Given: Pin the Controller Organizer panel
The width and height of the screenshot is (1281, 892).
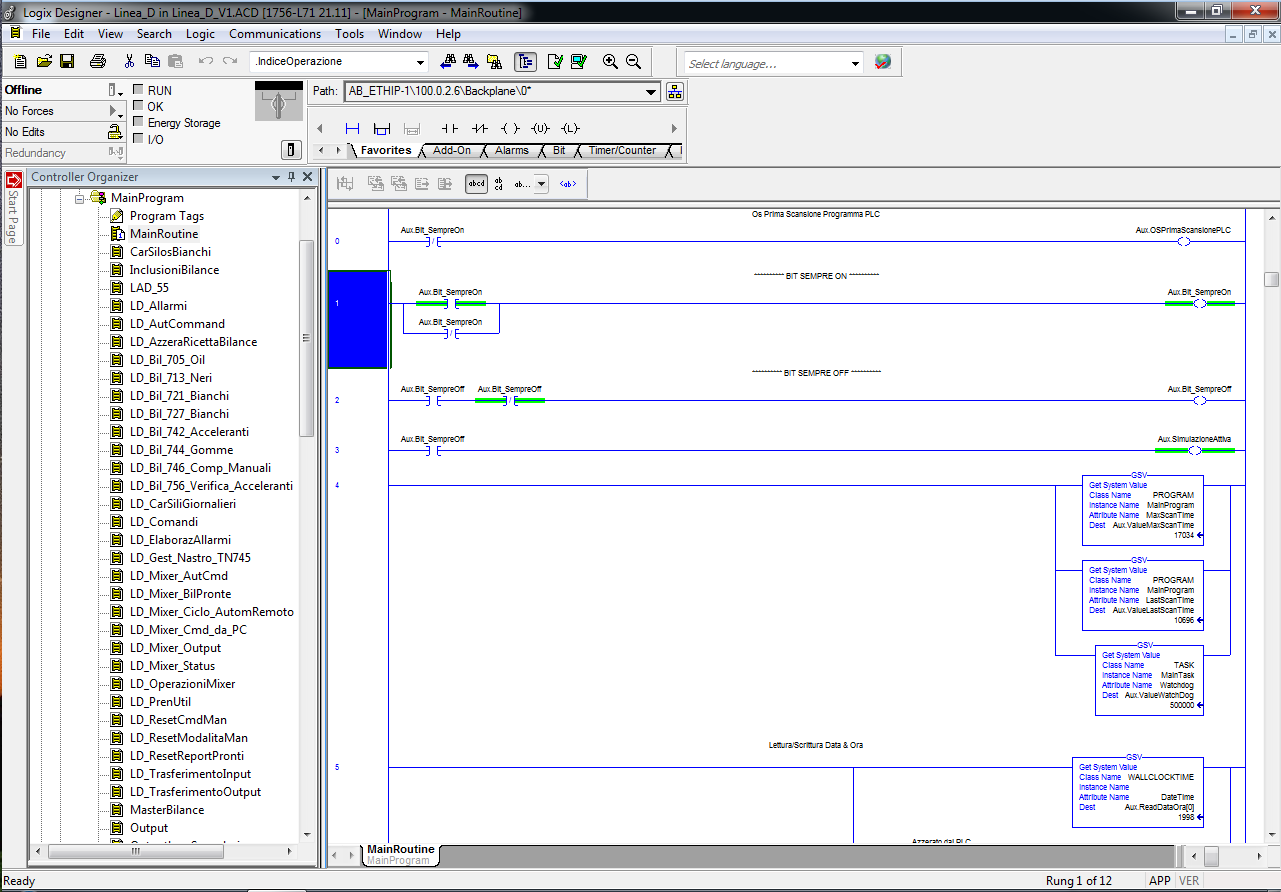Looking at the screenshot, I should [x=292, y=177].
